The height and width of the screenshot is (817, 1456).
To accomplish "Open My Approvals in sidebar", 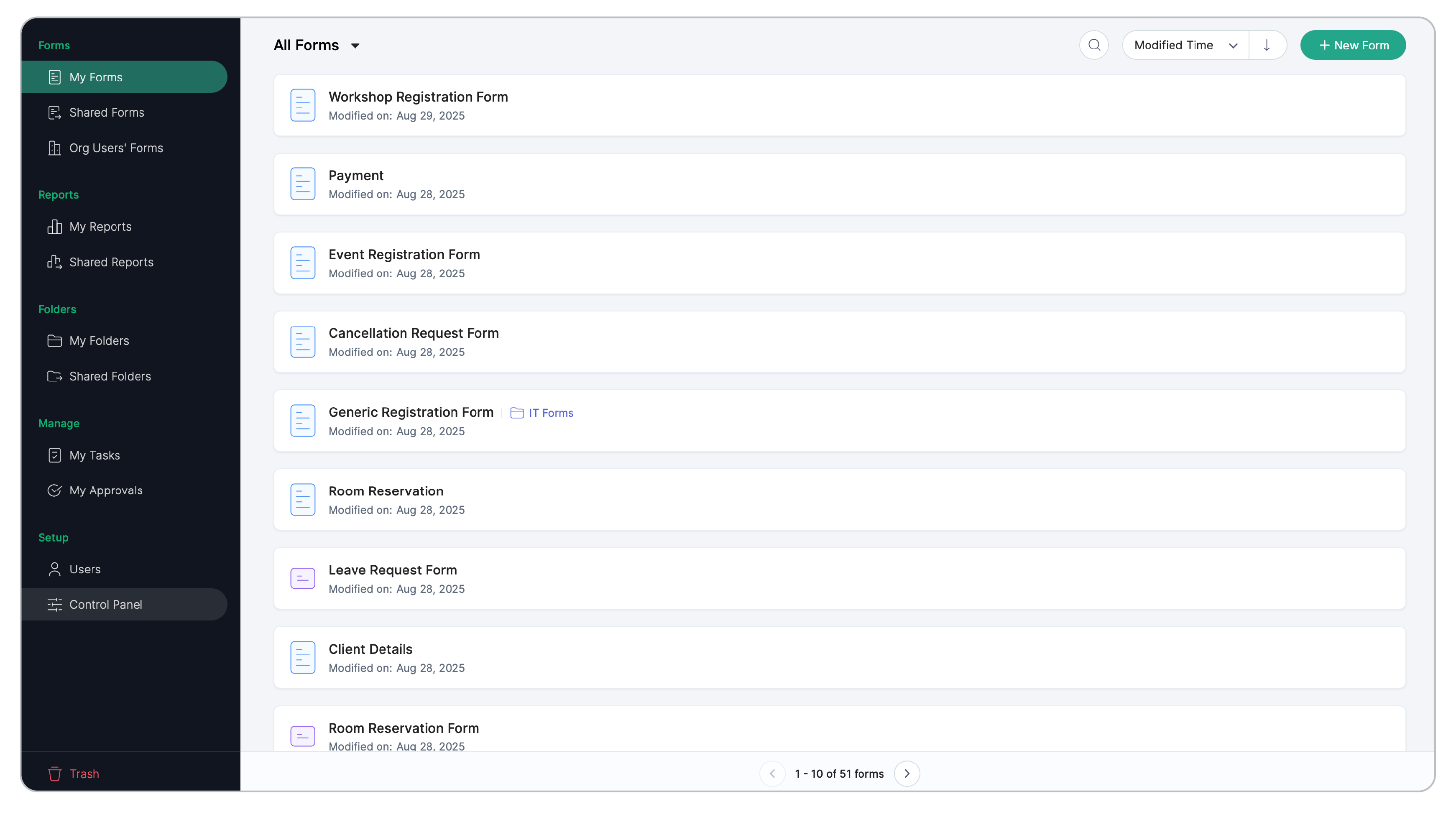I will pos(106,490).
